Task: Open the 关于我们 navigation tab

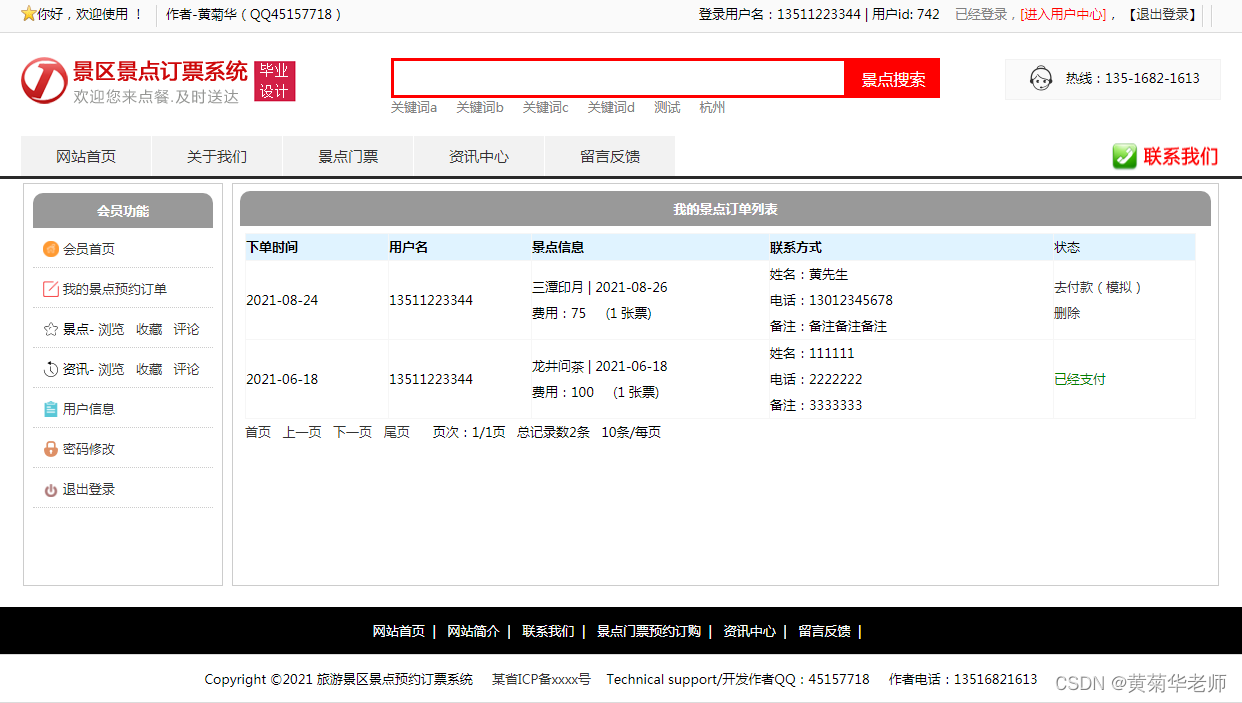Action: [x=217, y=156]
